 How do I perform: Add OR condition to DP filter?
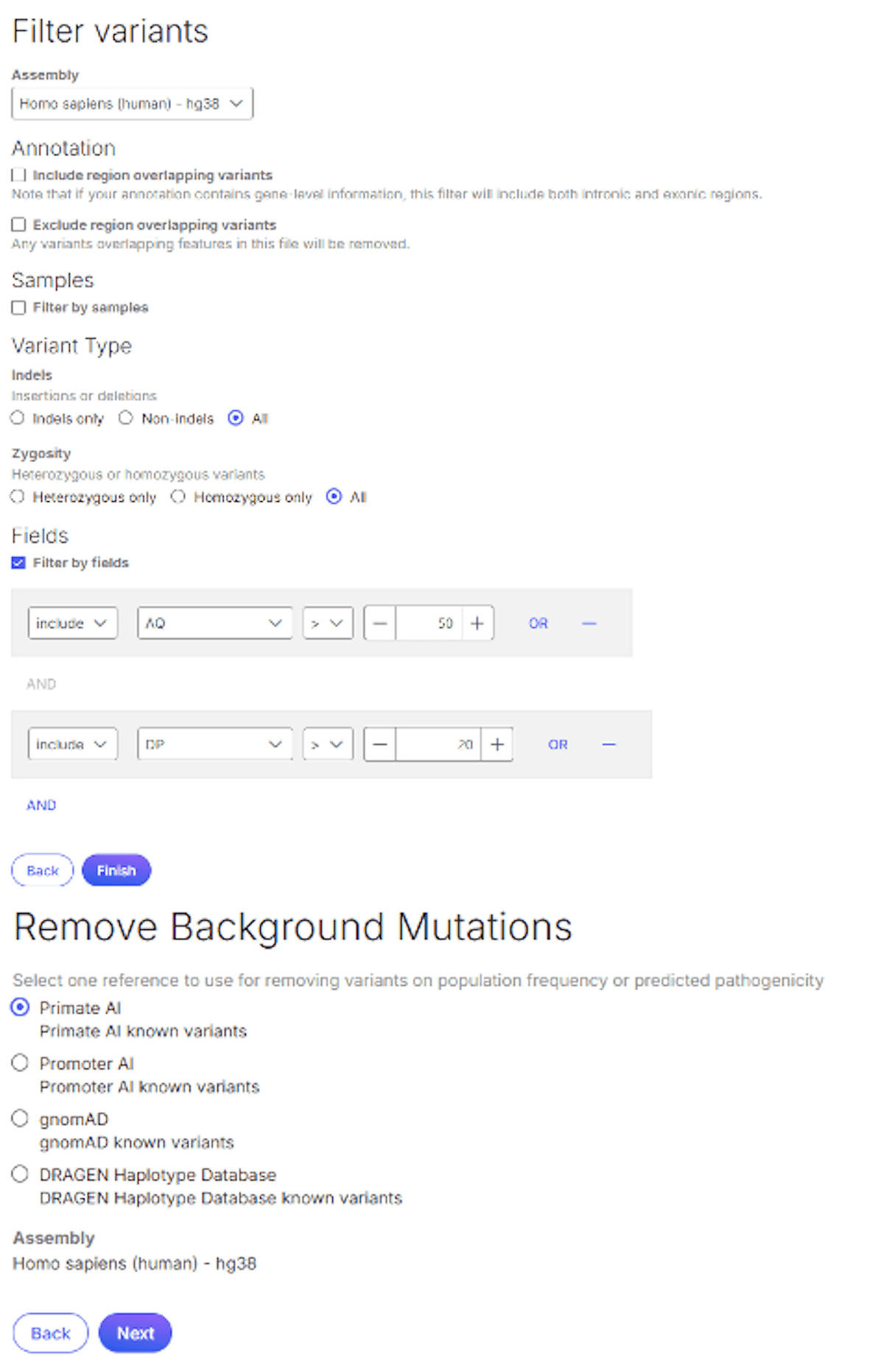(558, 744)
